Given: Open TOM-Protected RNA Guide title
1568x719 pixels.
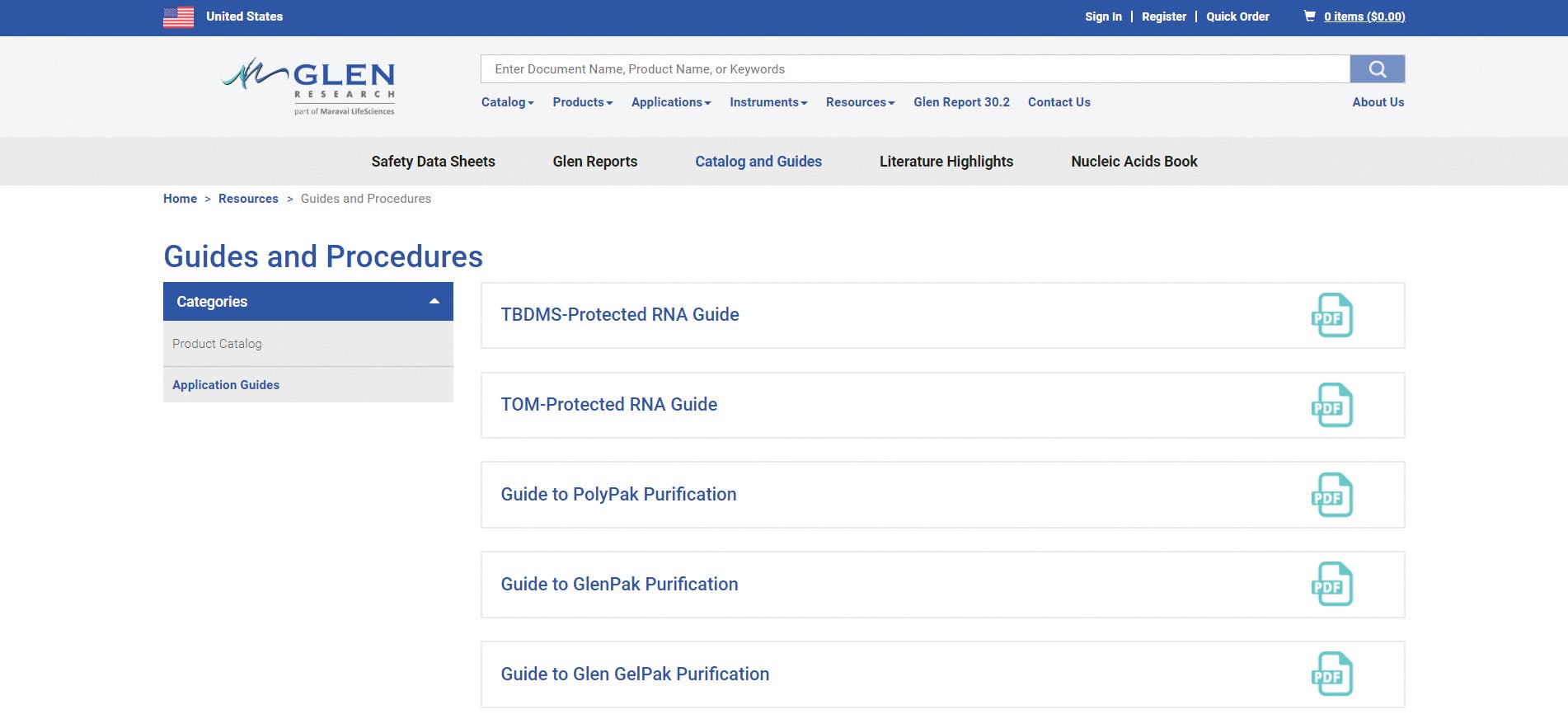Looking at the screenshot, I should coord(609,405).
